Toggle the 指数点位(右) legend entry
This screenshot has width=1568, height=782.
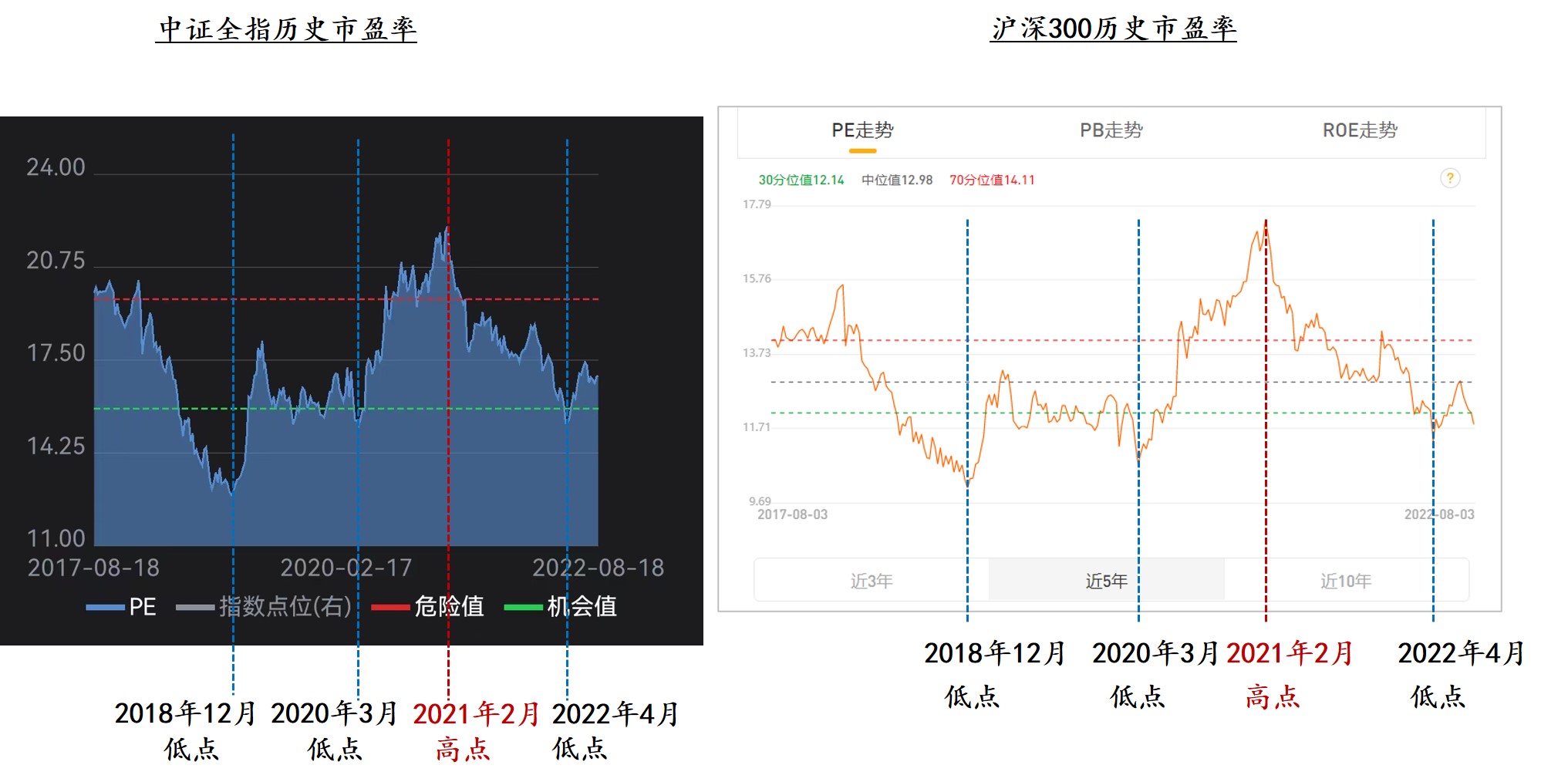point(264,607)
